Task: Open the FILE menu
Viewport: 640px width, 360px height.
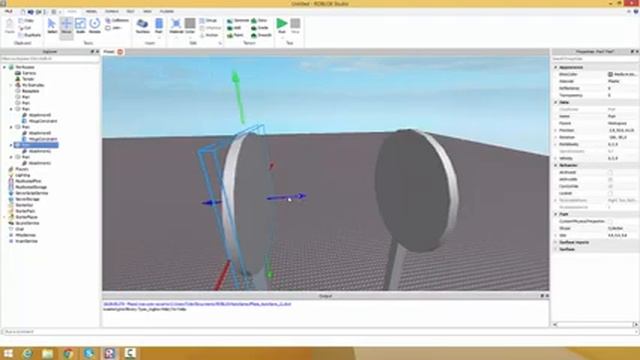Action: [8, 11]
